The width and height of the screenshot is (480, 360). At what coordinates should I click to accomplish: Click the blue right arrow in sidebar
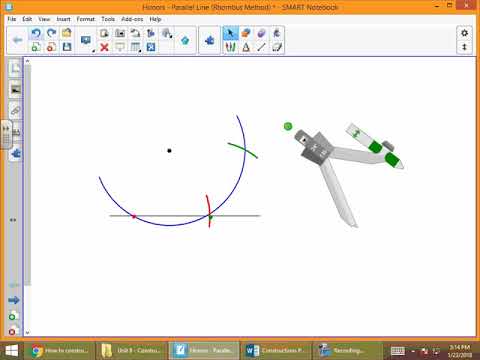pos(14,300)
